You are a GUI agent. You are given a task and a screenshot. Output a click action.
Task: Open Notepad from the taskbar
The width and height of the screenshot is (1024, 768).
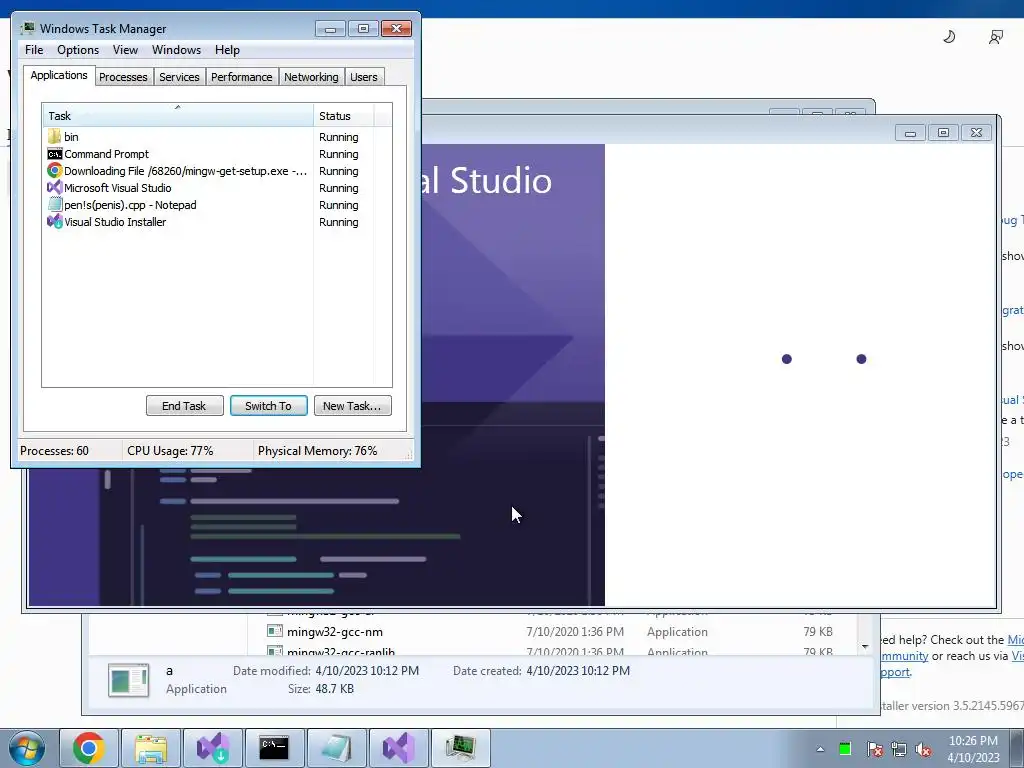coord(336,748)
